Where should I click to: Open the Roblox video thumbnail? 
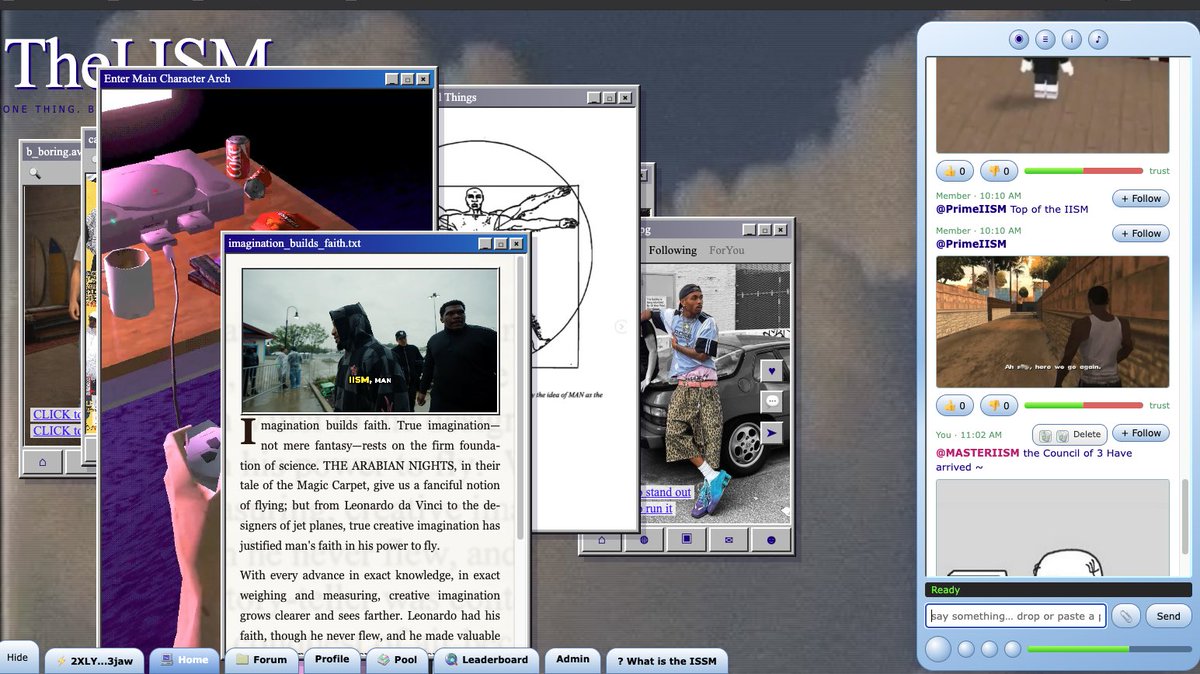[1052, 105]
